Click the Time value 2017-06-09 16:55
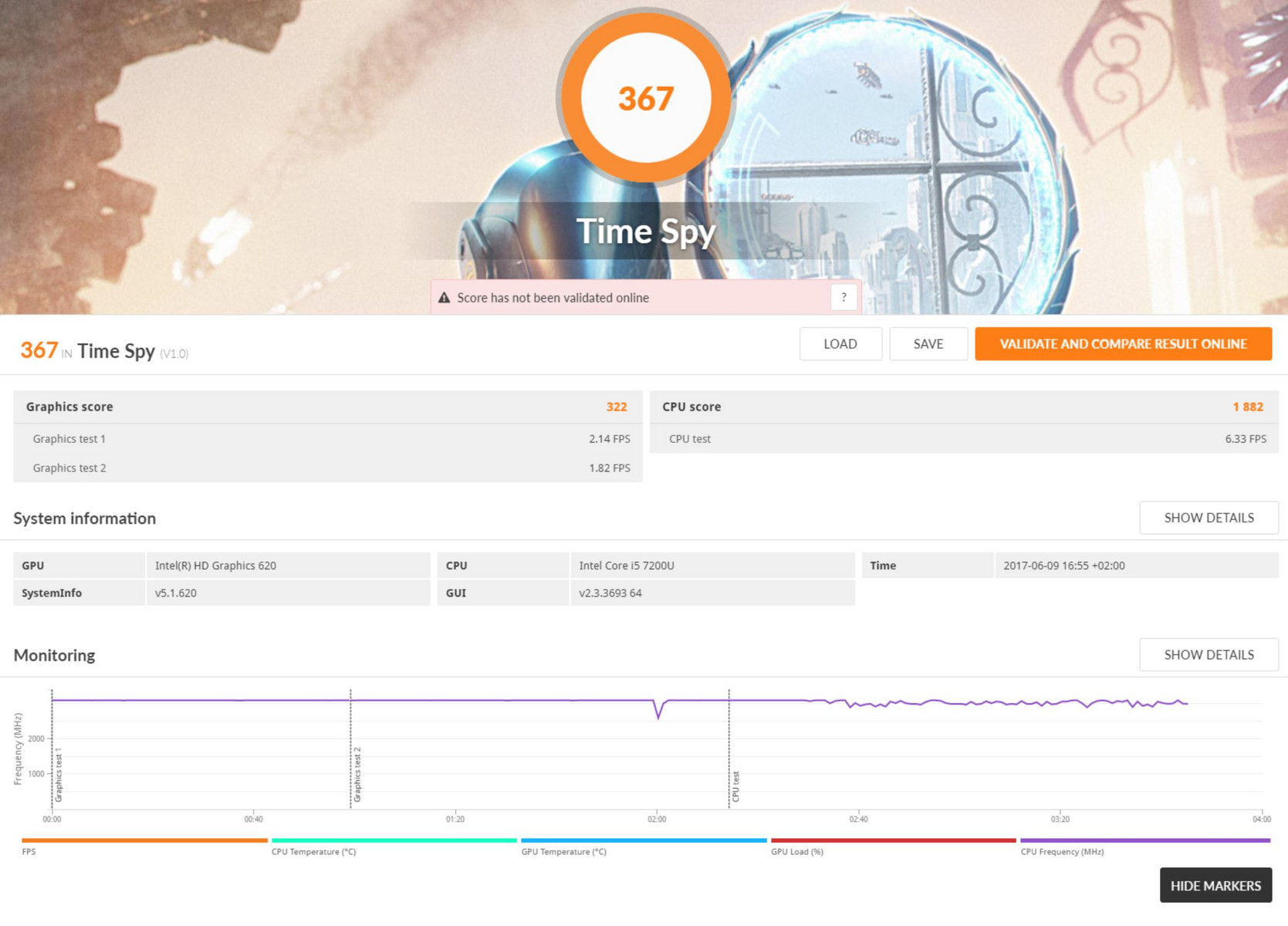 (x=1064, y=566)
